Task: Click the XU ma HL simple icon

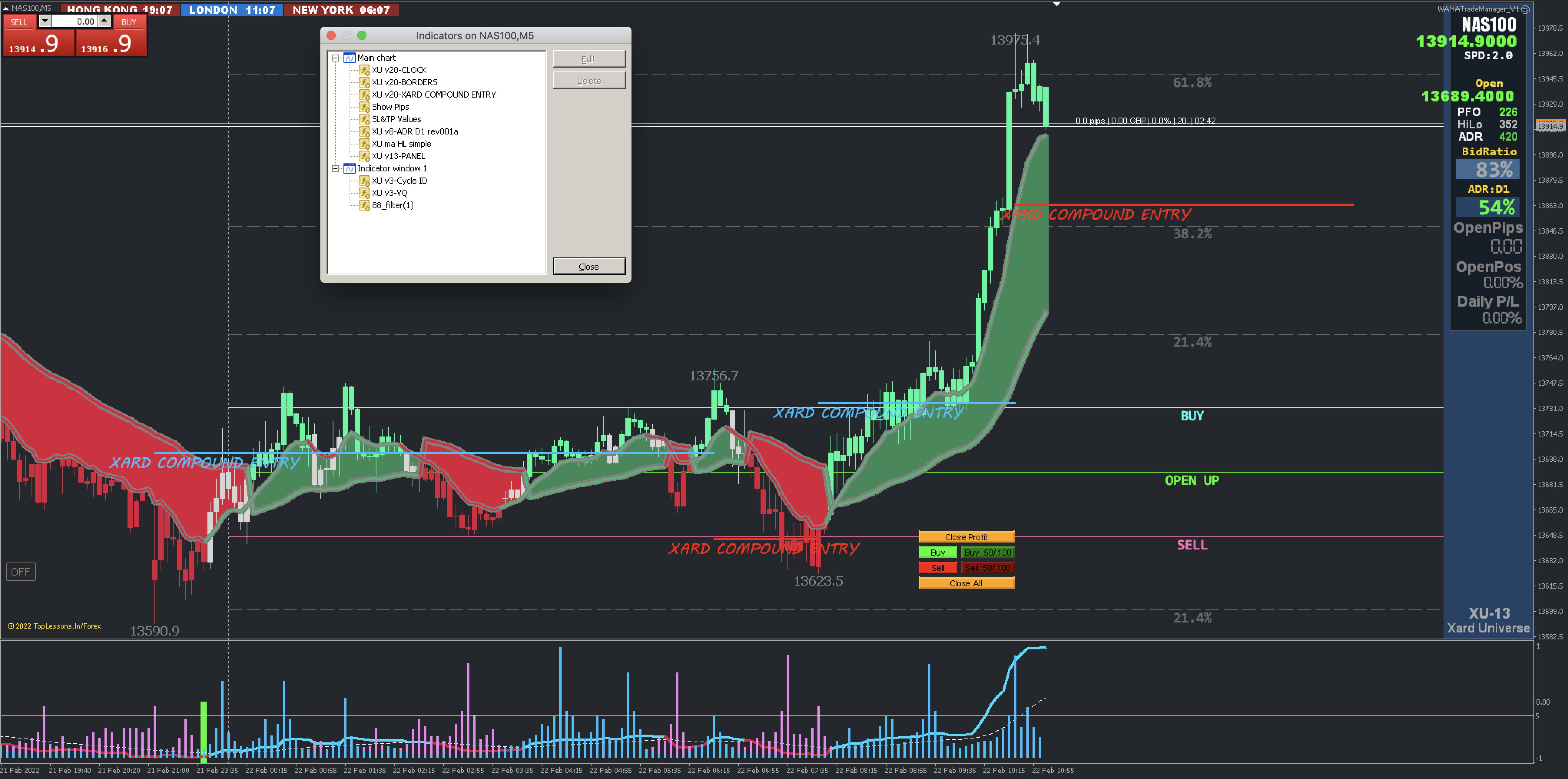Action: click(x=364, y=144)
